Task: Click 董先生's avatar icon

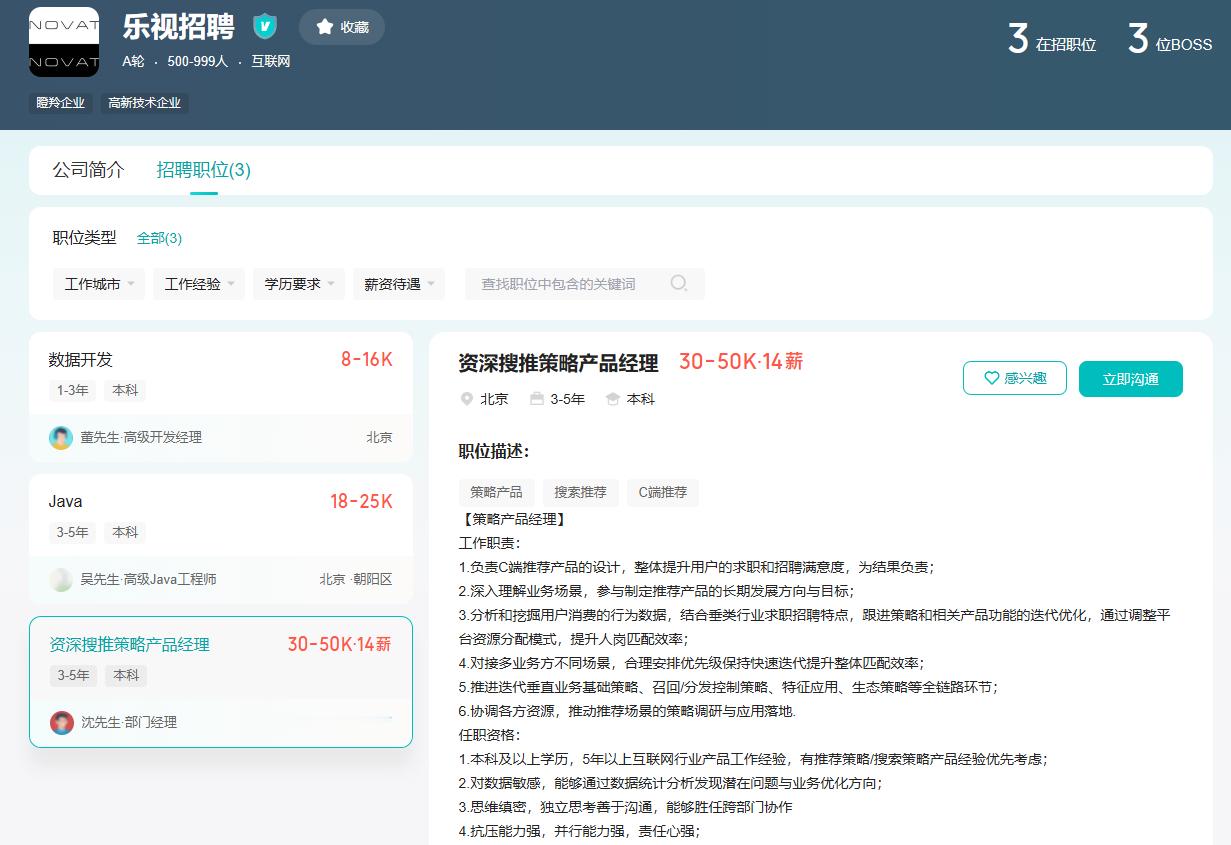Action: pos(61,437)
